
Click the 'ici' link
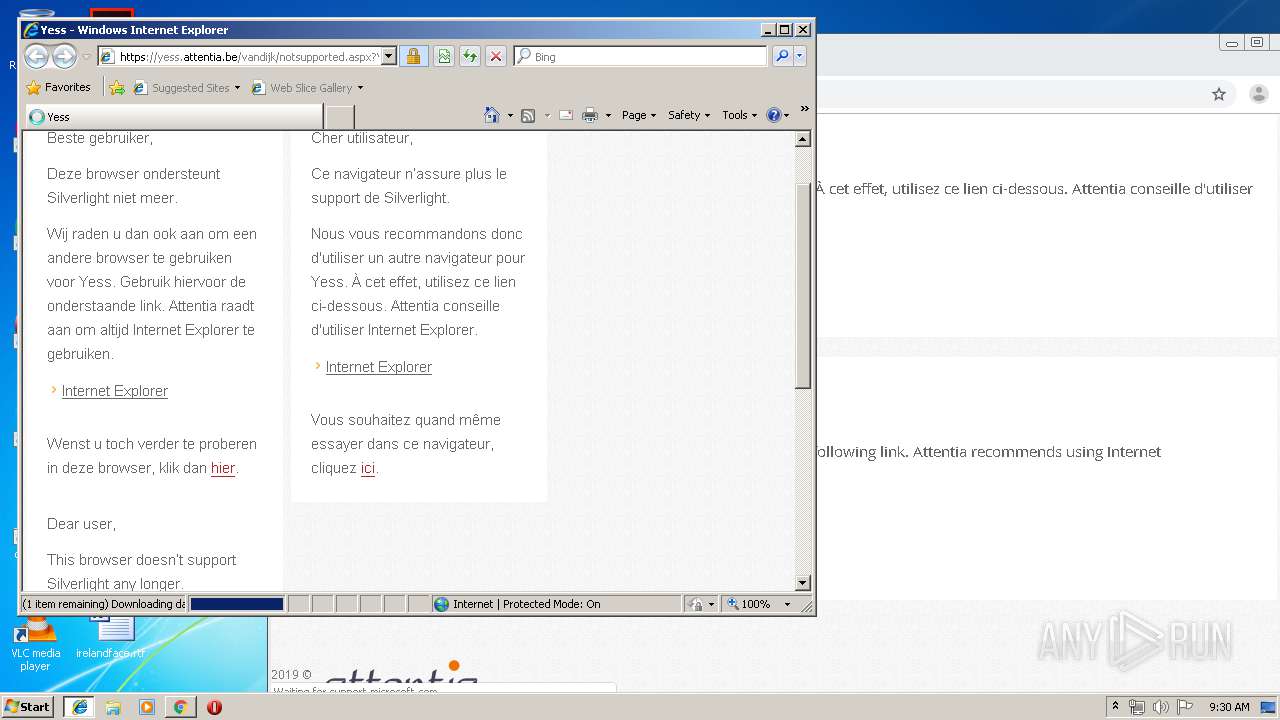coord(368,468)
